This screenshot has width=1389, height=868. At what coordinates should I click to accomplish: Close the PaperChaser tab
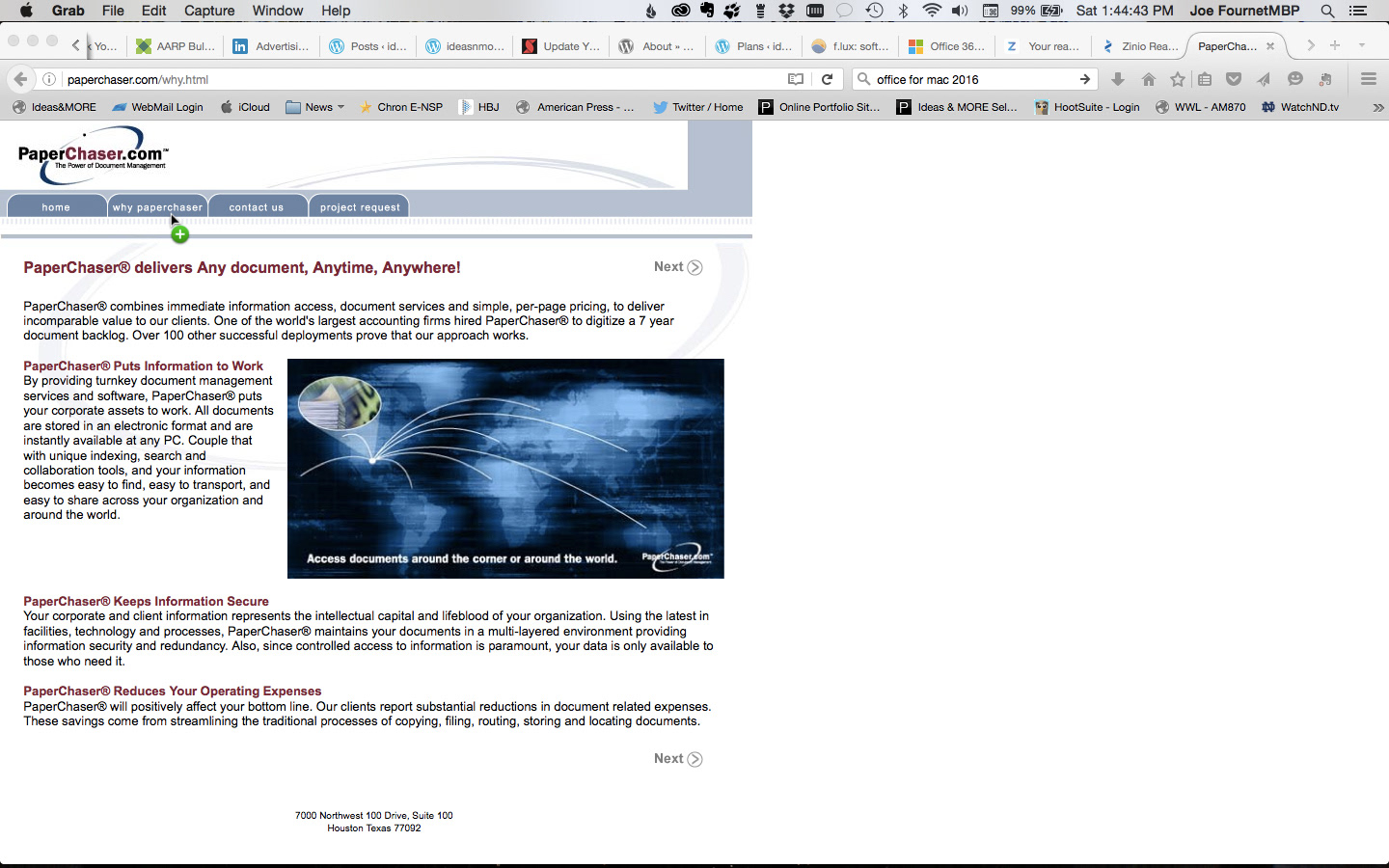(x=1270, y=45)
